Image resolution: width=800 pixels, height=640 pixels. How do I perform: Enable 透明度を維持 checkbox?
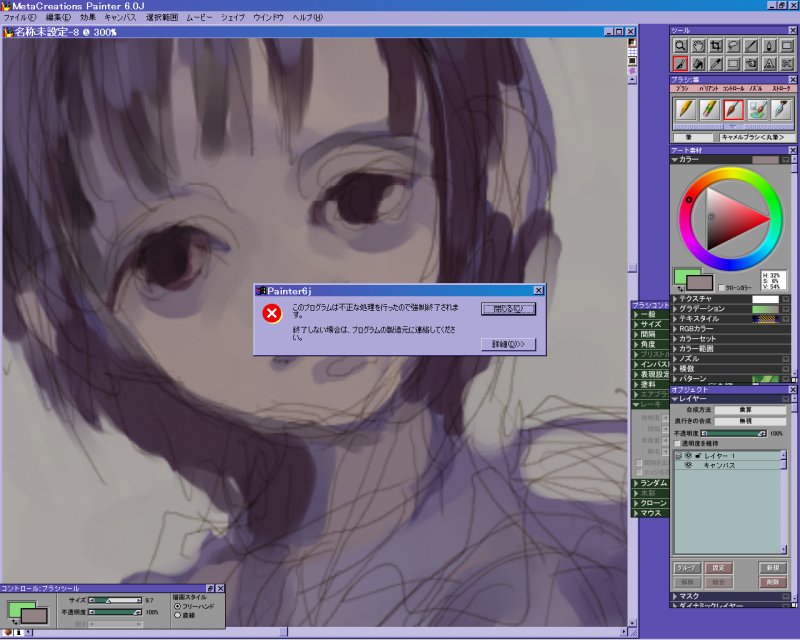(678, 444)
